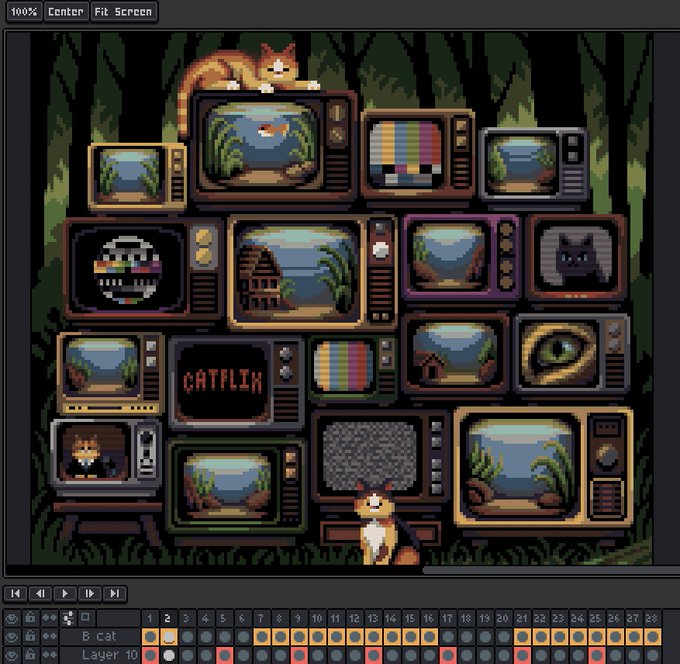Select frame 2 header
Image resolution: width=680 pixels, height=664 pixels.
coord(169,618)
